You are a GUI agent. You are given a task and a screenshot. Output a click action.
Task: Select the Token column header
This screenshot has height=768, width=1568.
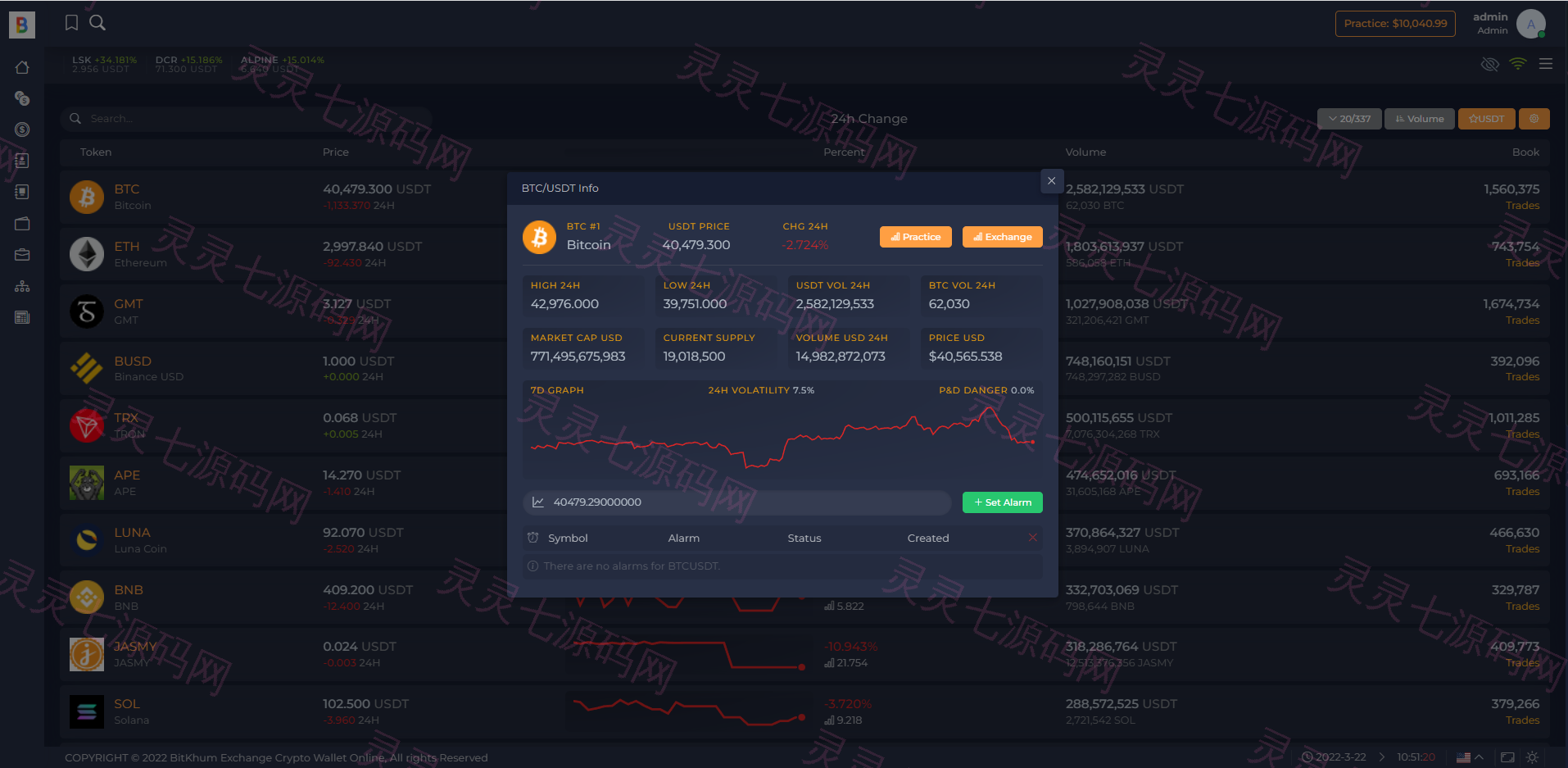[x=96, y=152]
